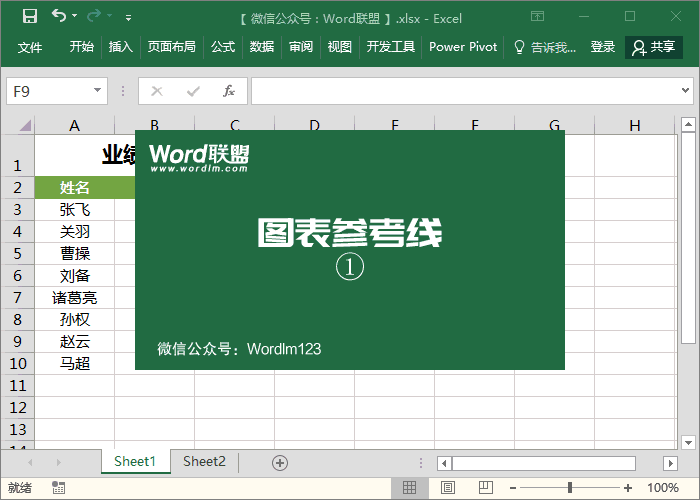The image size is (700, 500).
Task: Switch to Page Layout view icon
Action: [x=448, y=488]
